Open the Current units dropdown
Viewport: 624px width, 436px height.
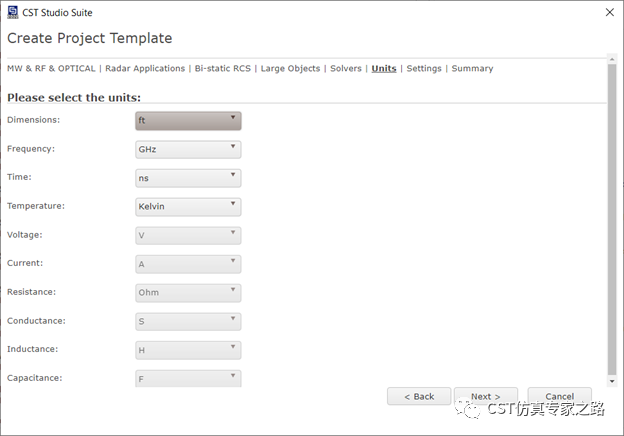click(188, 264)
